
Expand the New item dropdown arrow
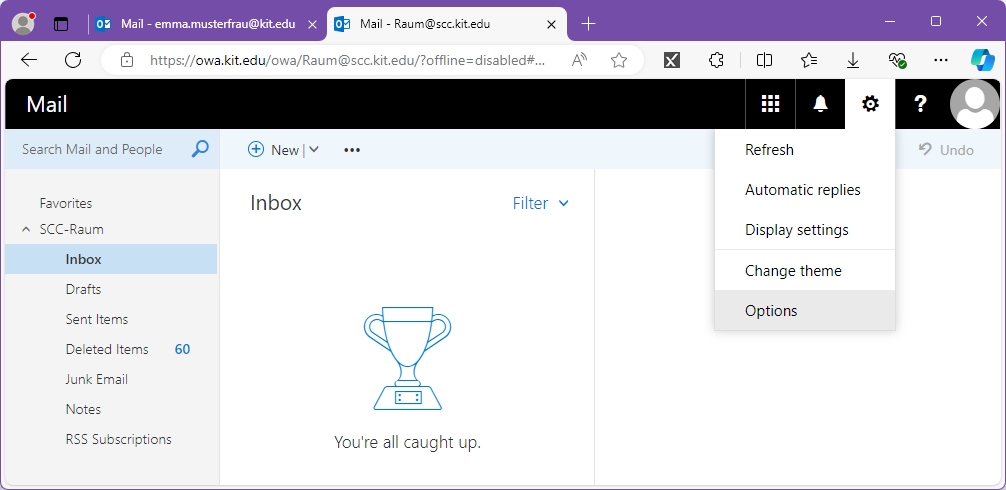click(x=314, y=150)
